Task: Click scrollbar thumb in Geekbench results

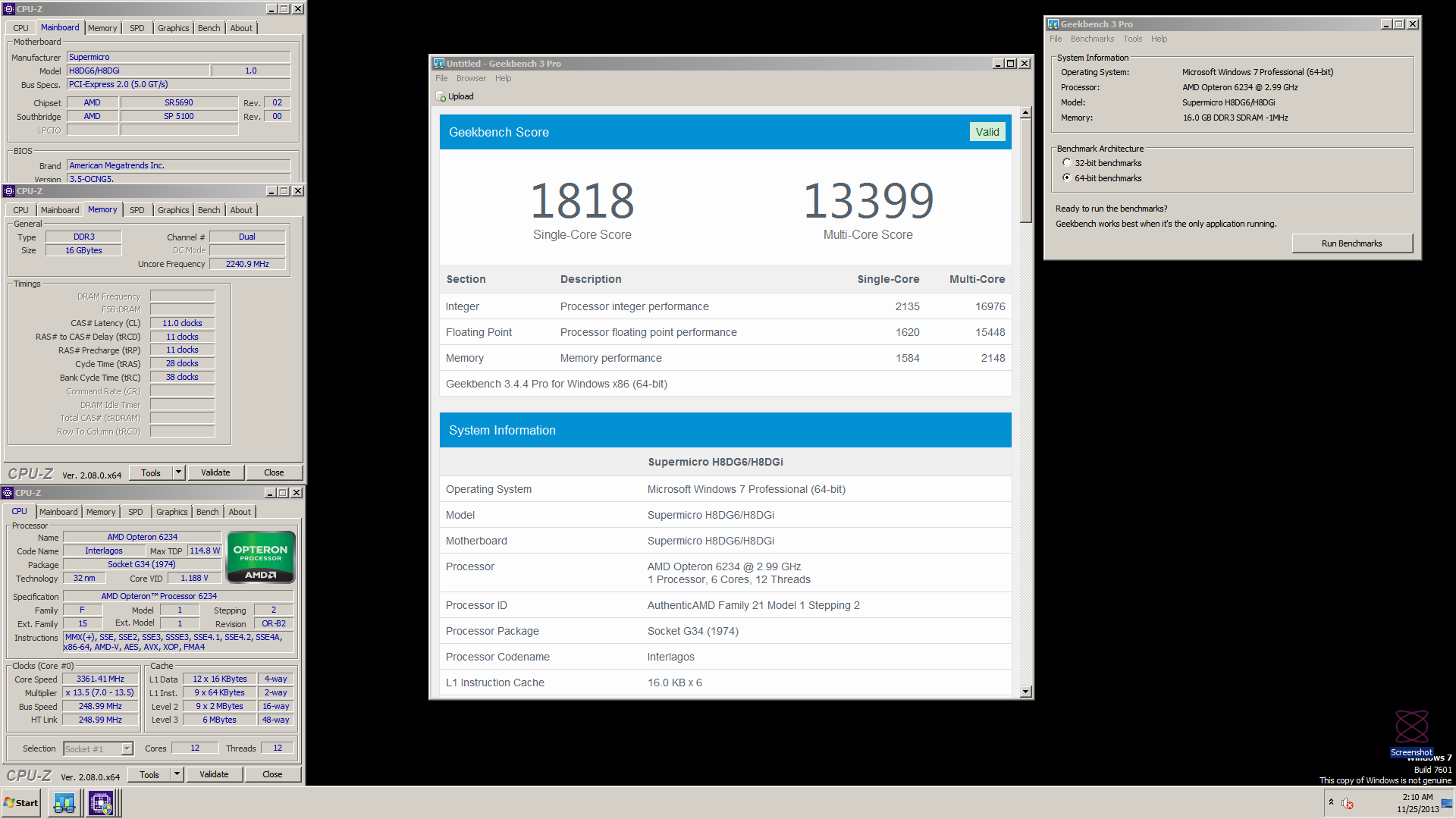Action: [x=1025, y=171]
